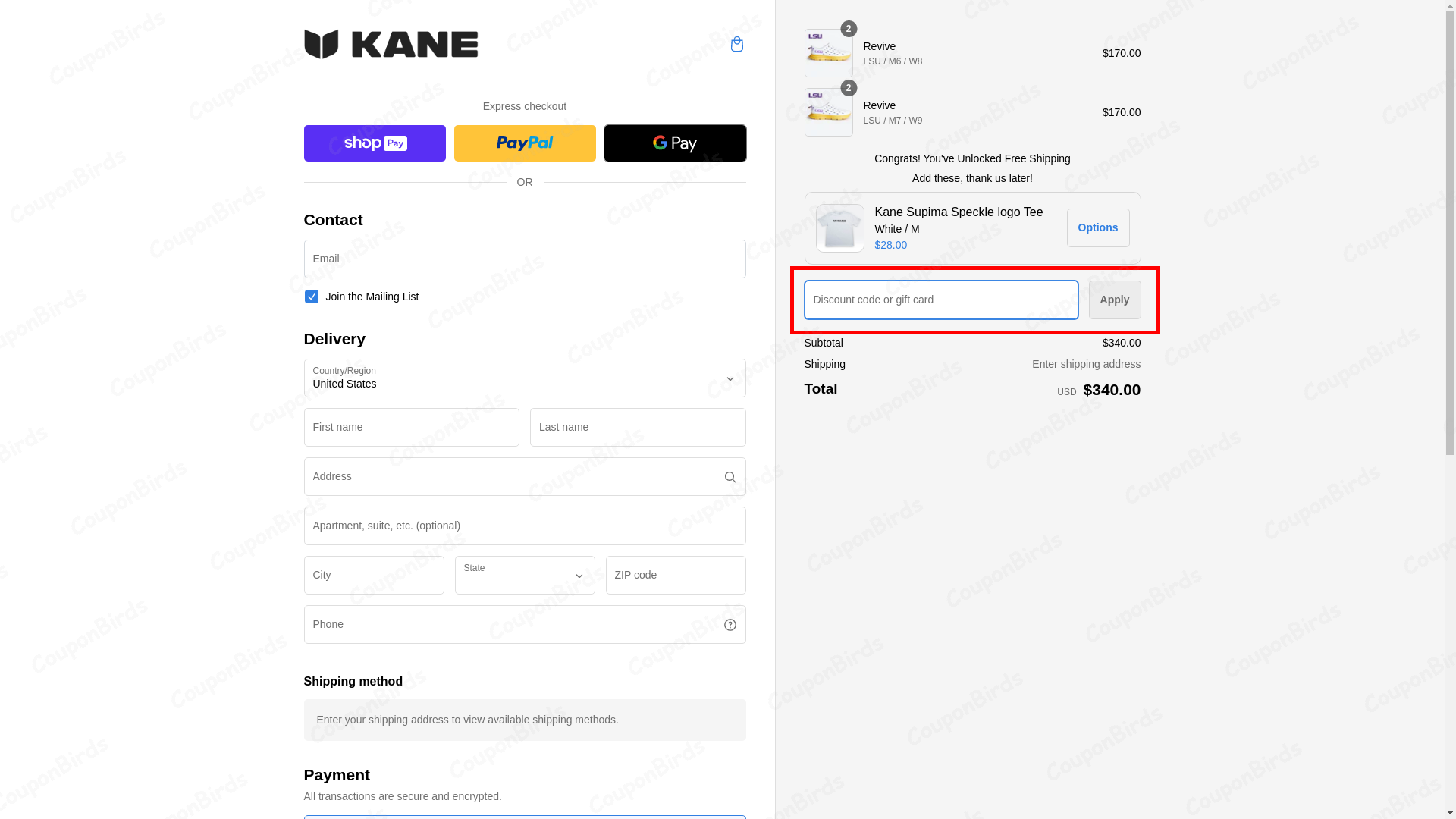Open Options for the Speckle logo Tee

tap(1097, 227)
